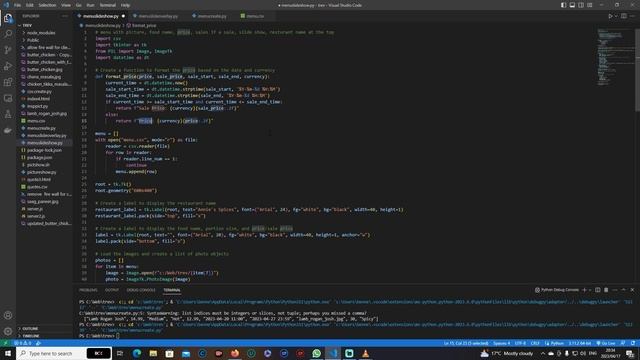This screenshot has width=640, height=360.
Task: Open the Help menu
Action: [x=125, y=5]
